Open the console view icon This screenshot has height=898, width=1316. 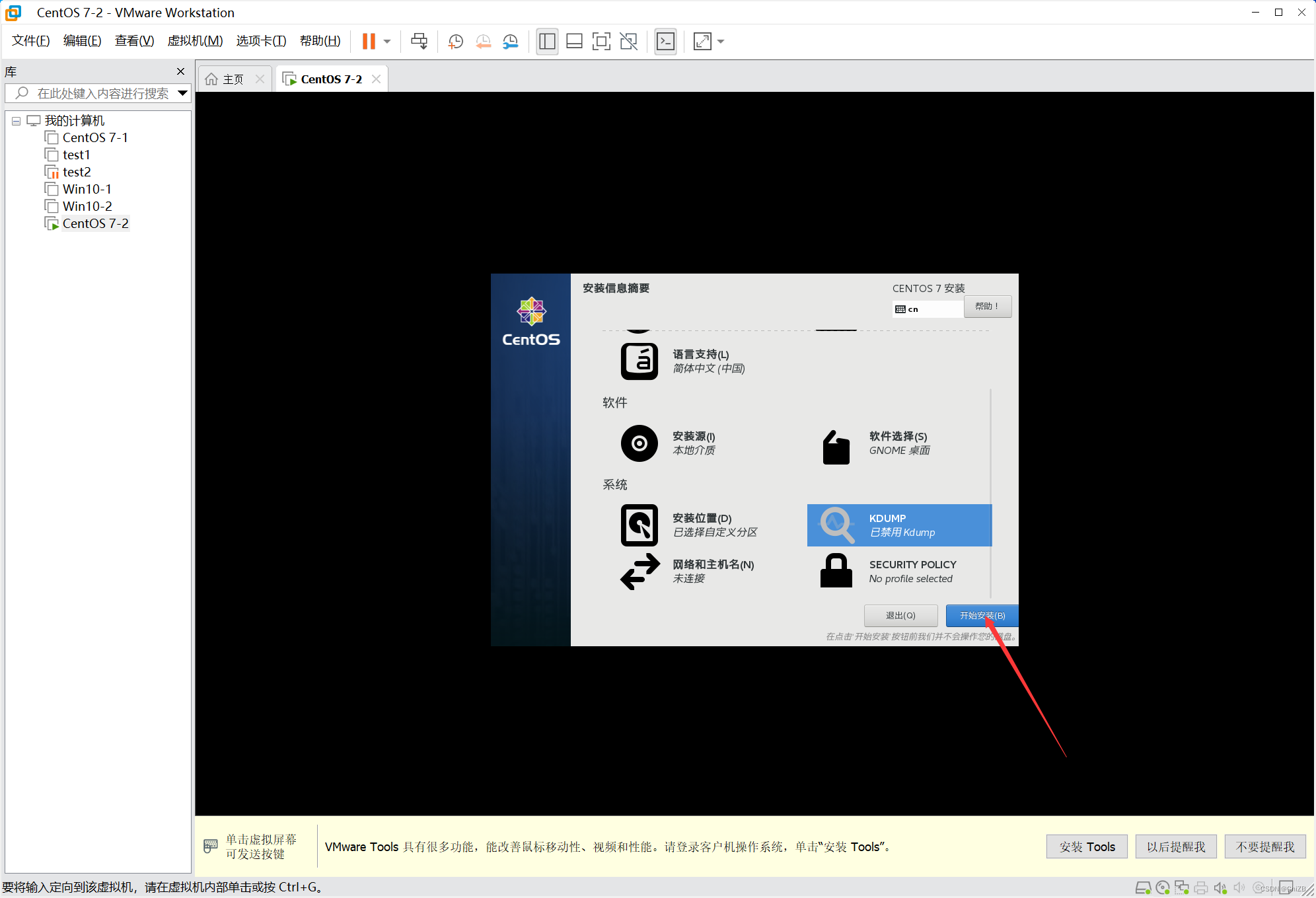point(665,42)
